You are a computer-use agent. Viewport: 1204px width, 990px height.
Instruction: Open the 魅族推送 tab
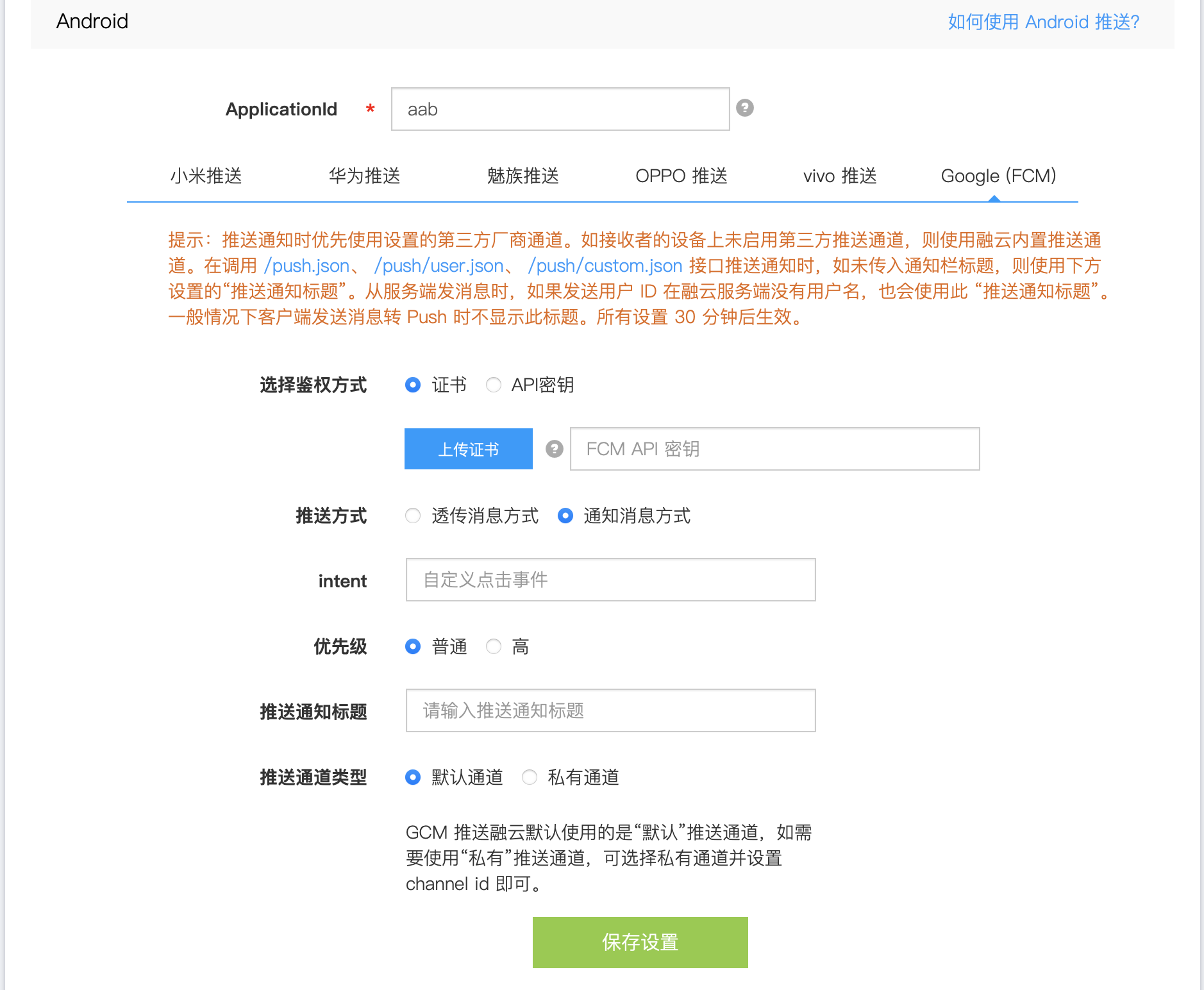(x=523, y=176)
